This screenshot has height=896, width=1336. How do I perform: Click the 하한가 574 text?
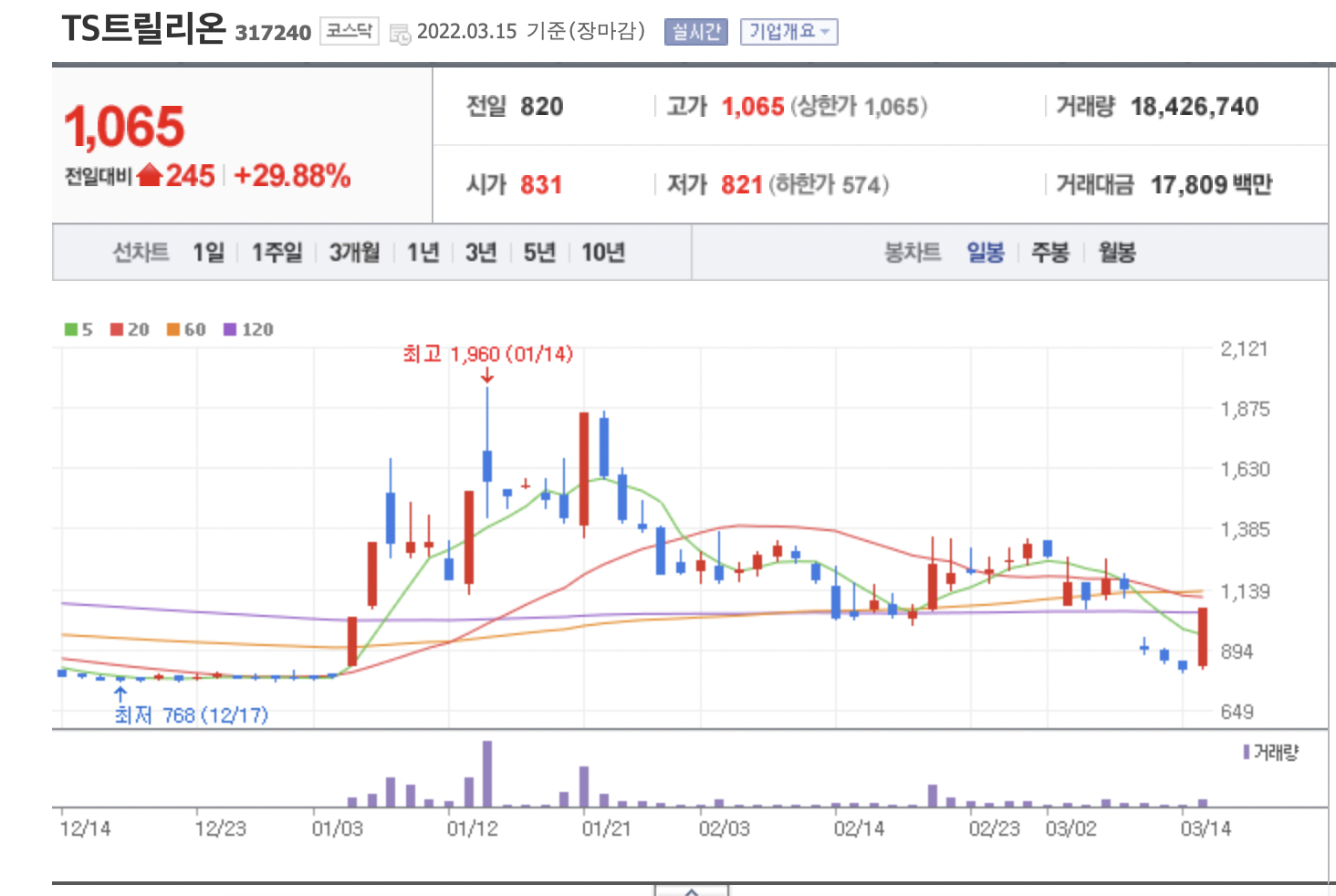[x=829, y=185]
